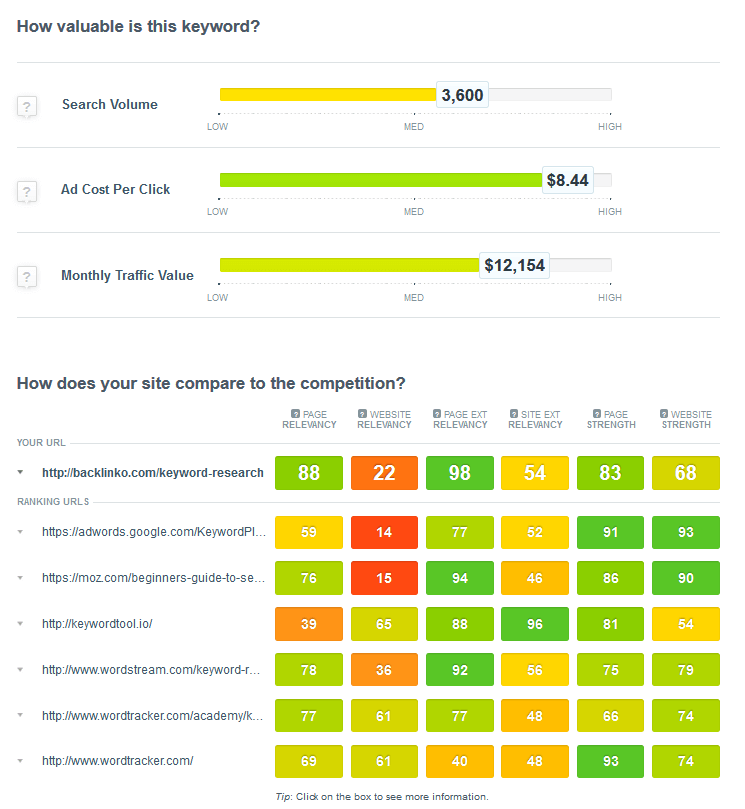The width and height of the screenshot is (745, 809).
Task: Open the moz.com beginners guide URL
Action: pos(154,578)
